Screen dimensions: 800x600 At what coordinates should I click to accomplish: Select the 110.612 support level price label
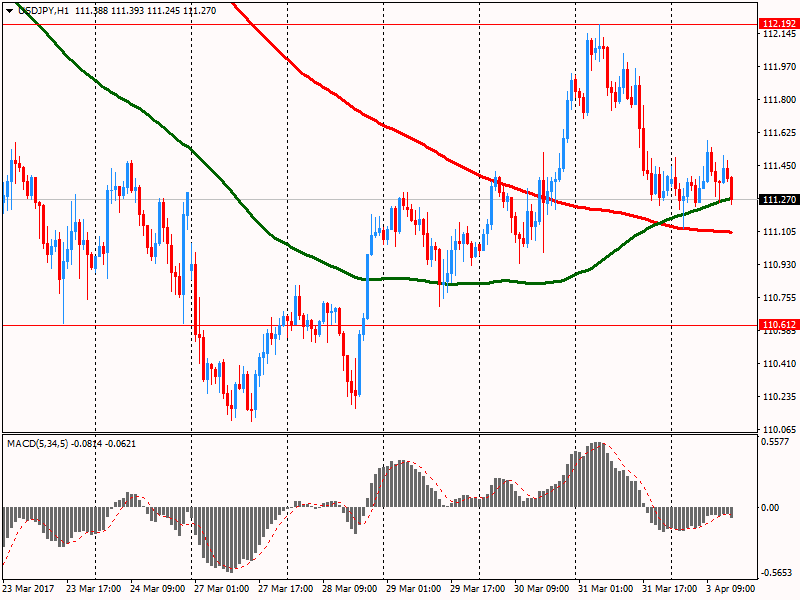(x=779, y=325)
